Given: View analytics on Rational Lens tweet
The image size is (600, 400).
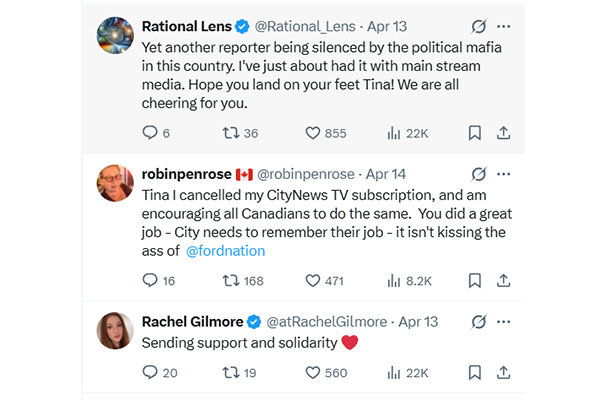Looking at the screenshot, I should click(x=394, y=132).
